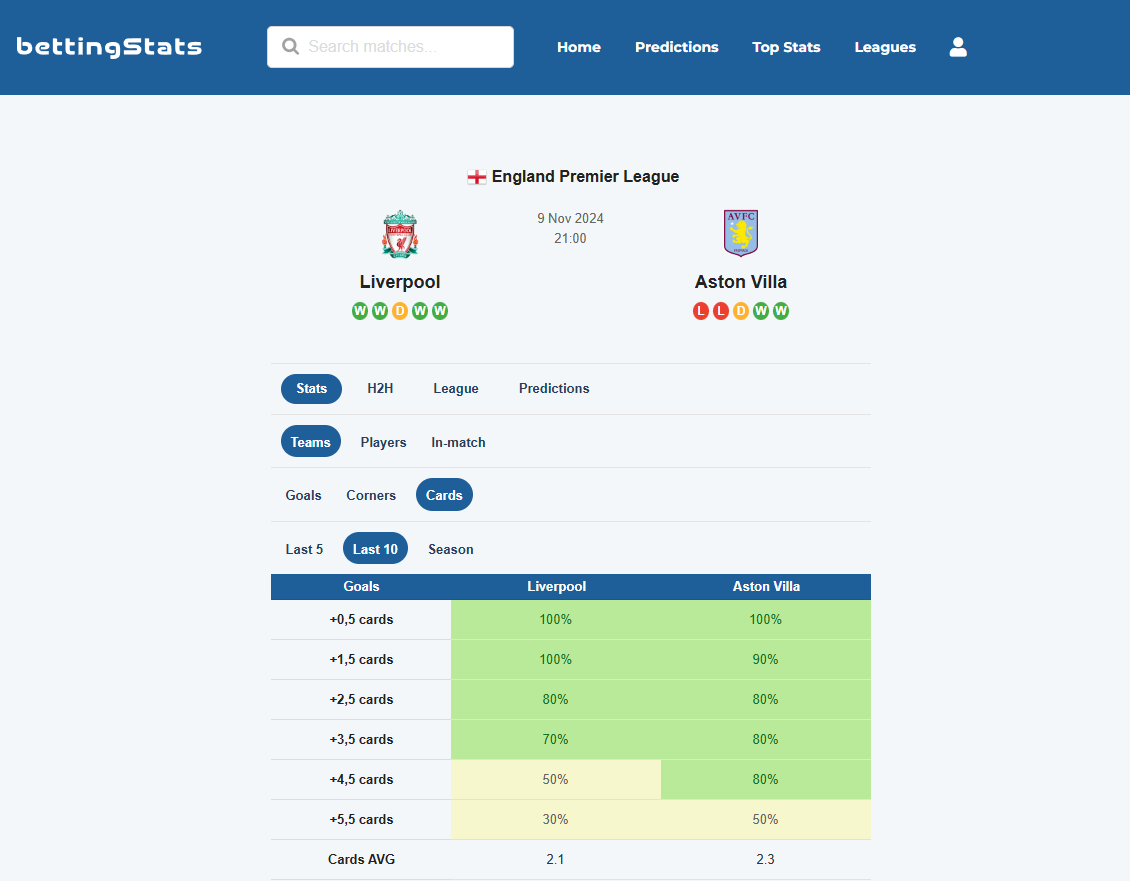The width and height of the screenshot is (1130, 881).
Task: Click Liverpool's 70% cell
Action: coord(556,740)
